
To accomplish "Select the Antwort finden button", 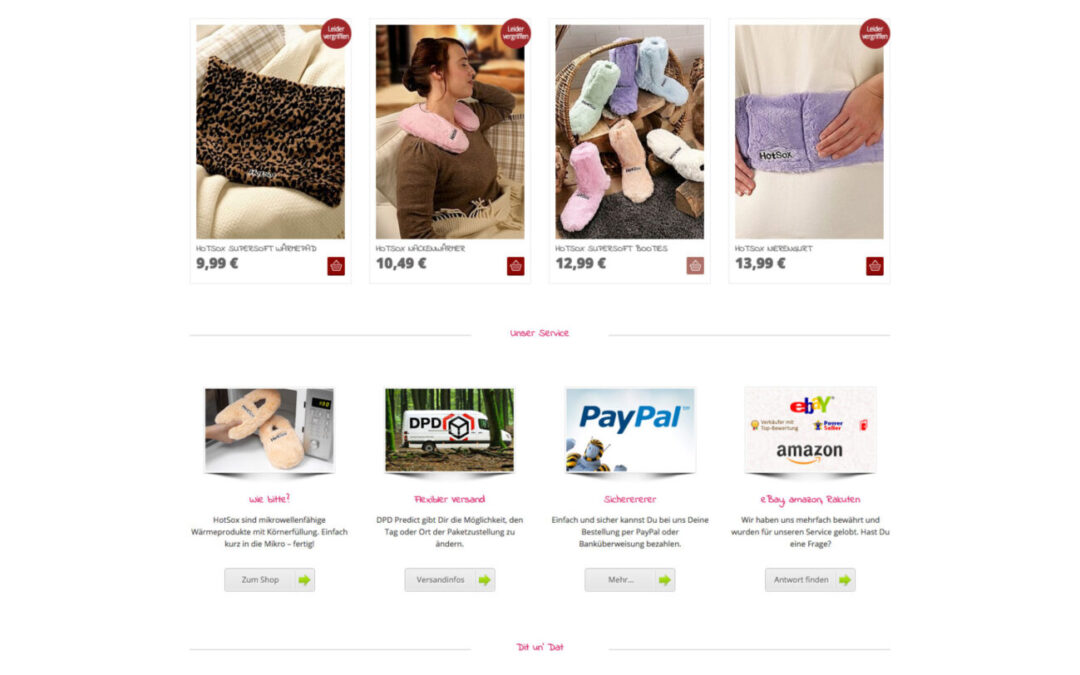I will (810, 580).
